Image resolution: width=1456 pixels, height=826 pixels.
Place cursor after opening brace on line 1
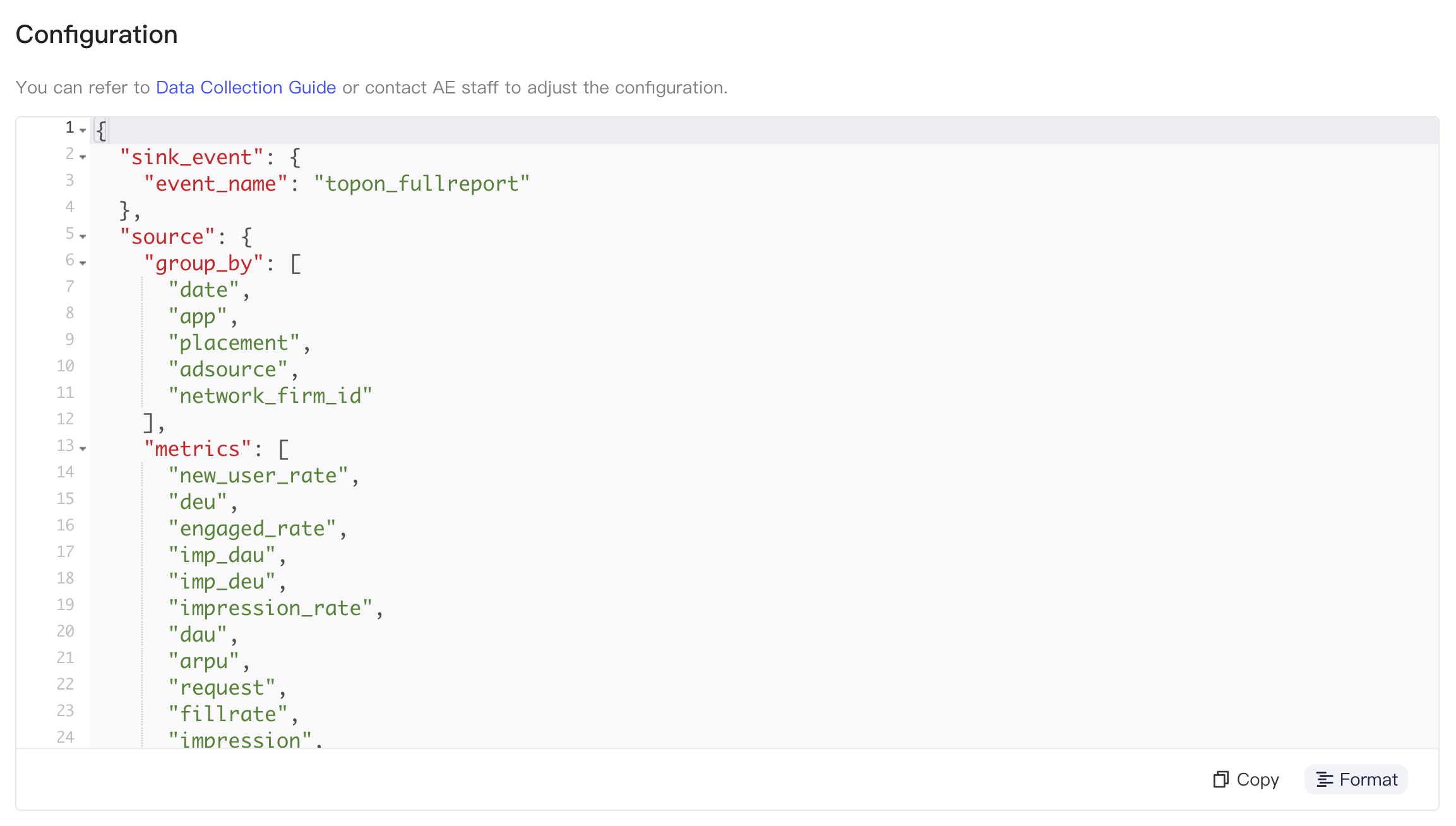click(107, 131)
